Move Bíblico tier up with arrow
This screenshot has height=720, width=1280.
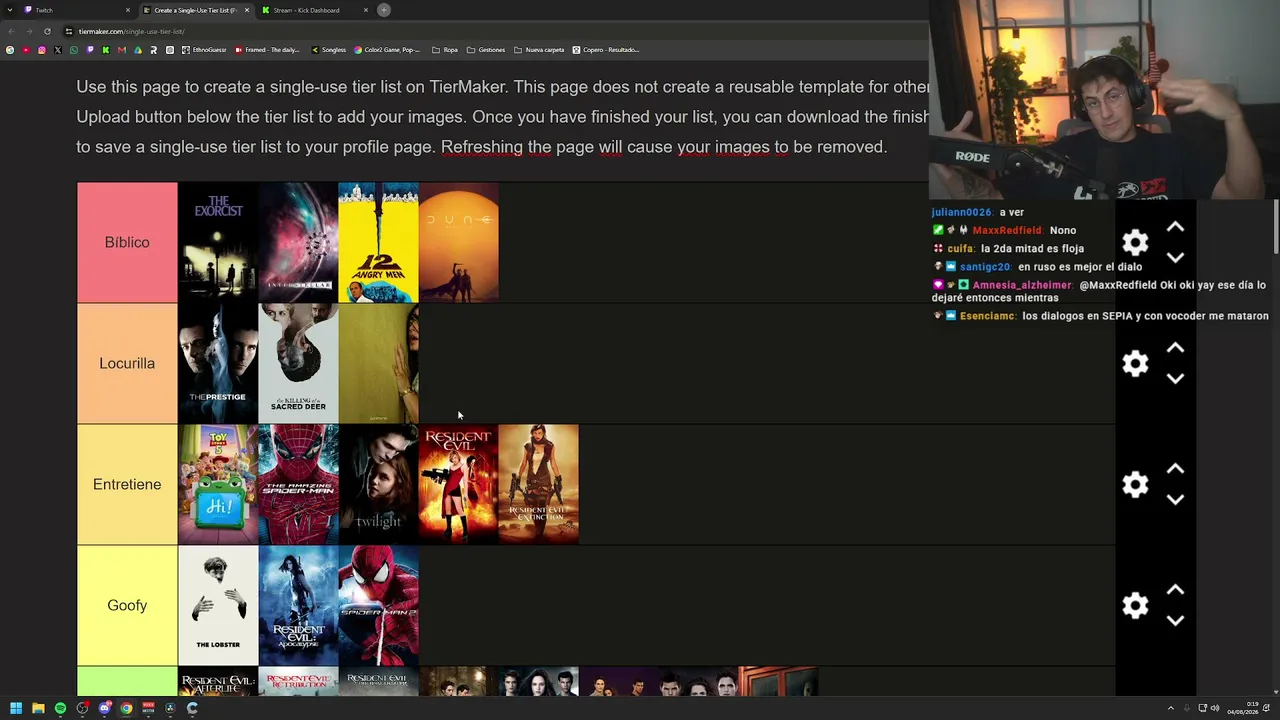click(1175, 228)
